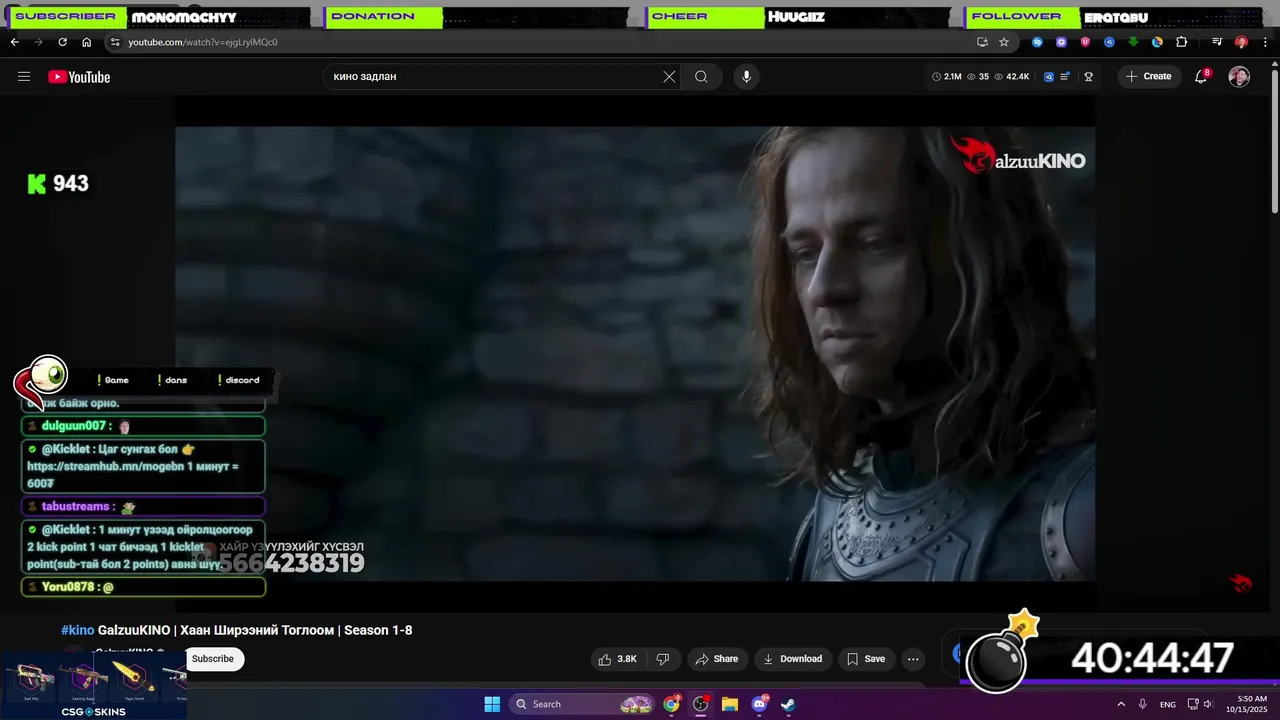Click ENG language indicator in tray

(x=1167, y=704)
